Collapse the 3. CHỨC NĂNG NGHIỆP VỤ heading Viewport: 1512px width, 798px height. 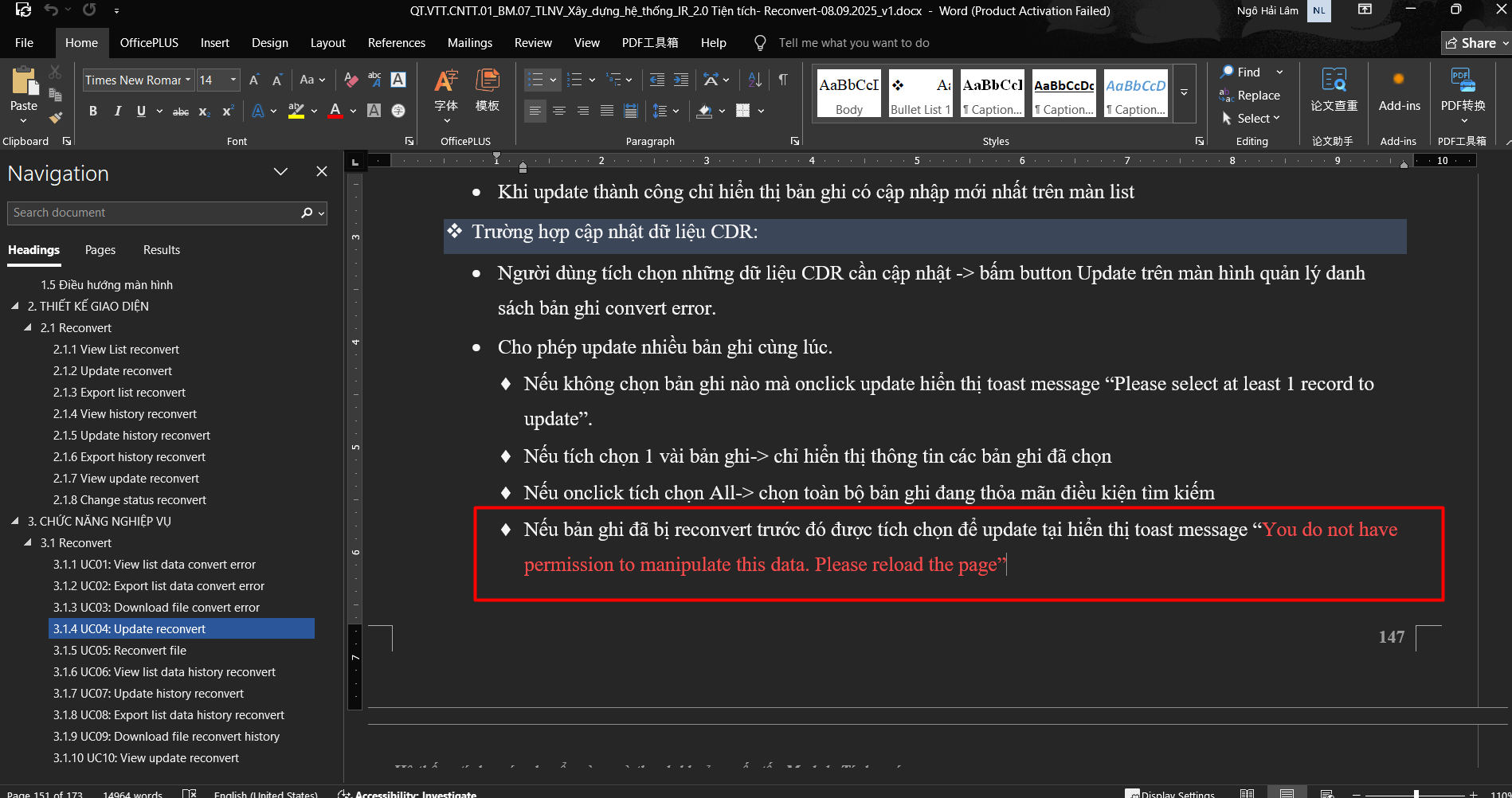(x=15, y=521)
